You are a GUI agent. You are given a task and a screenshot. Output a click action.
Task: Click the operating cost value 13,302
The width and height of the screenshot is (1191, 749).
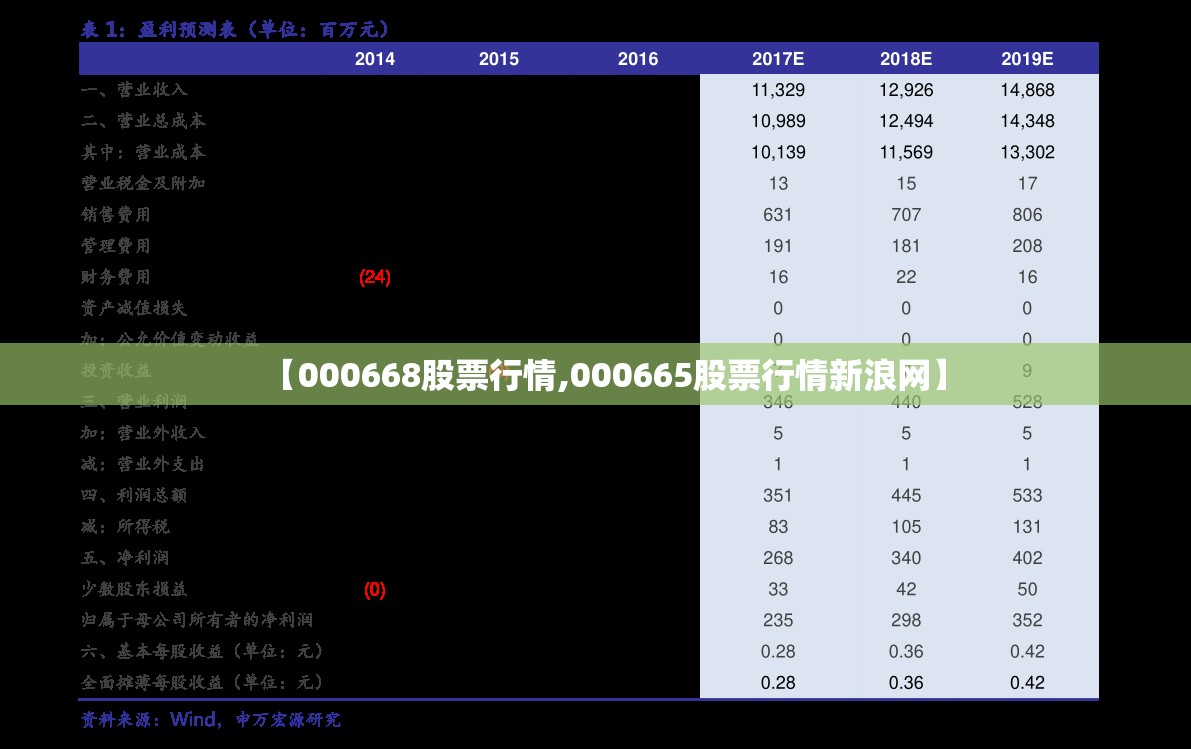pyautogui.click(x=1027, y=152)
